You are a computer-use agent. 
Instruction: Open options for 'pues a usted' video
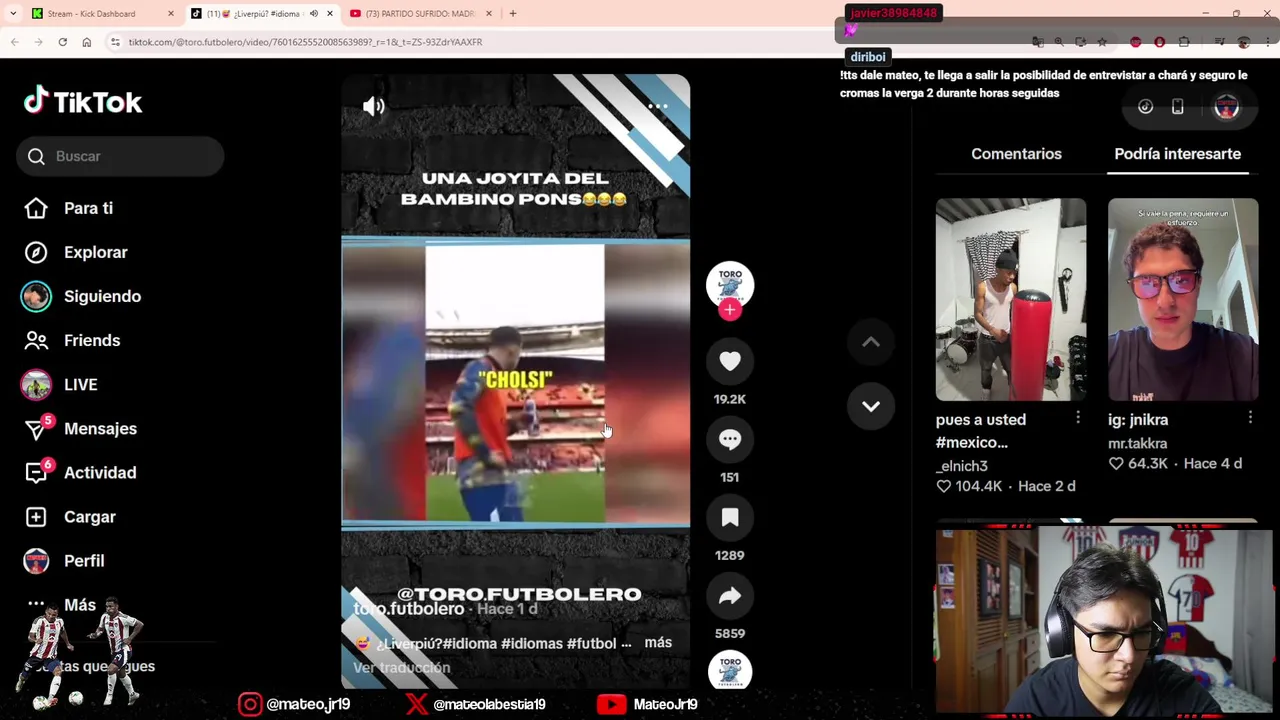tap(1078, 418)
